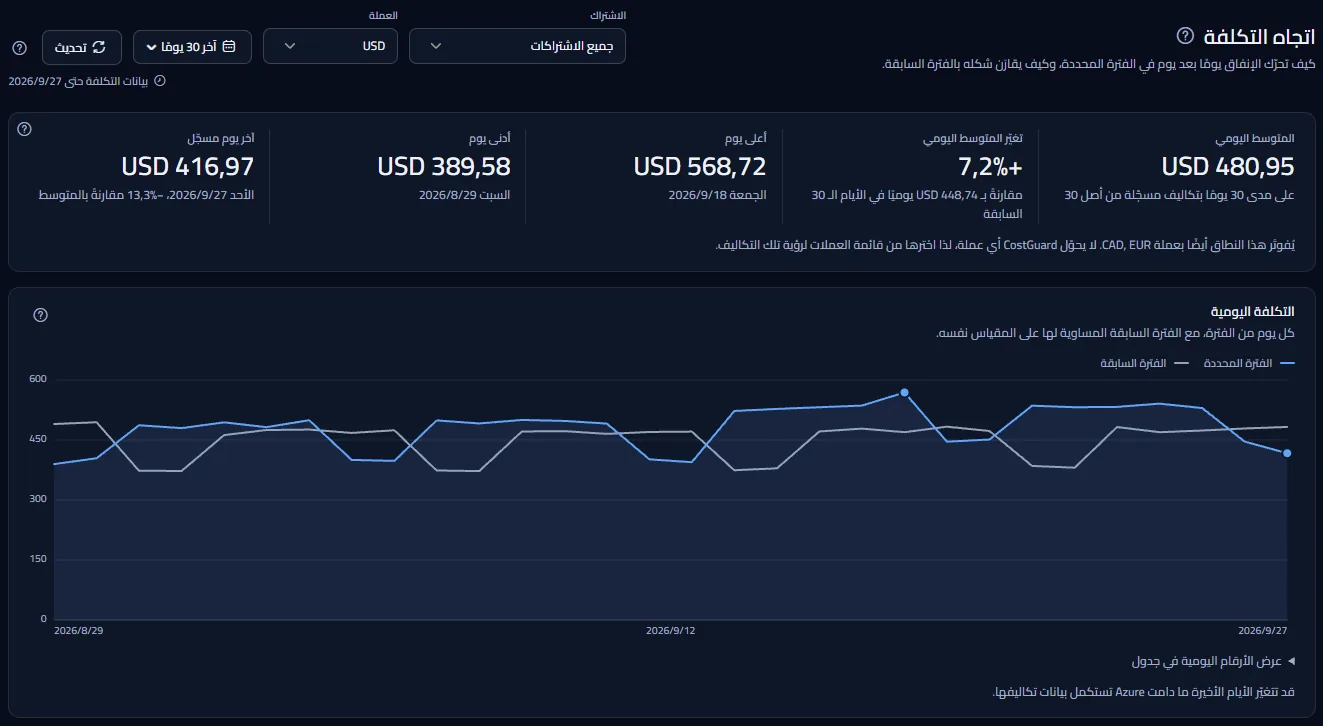Viewport: 1323px width, 726px height.
Task: Click the last data point on chart line
Action: point(1287,453)
